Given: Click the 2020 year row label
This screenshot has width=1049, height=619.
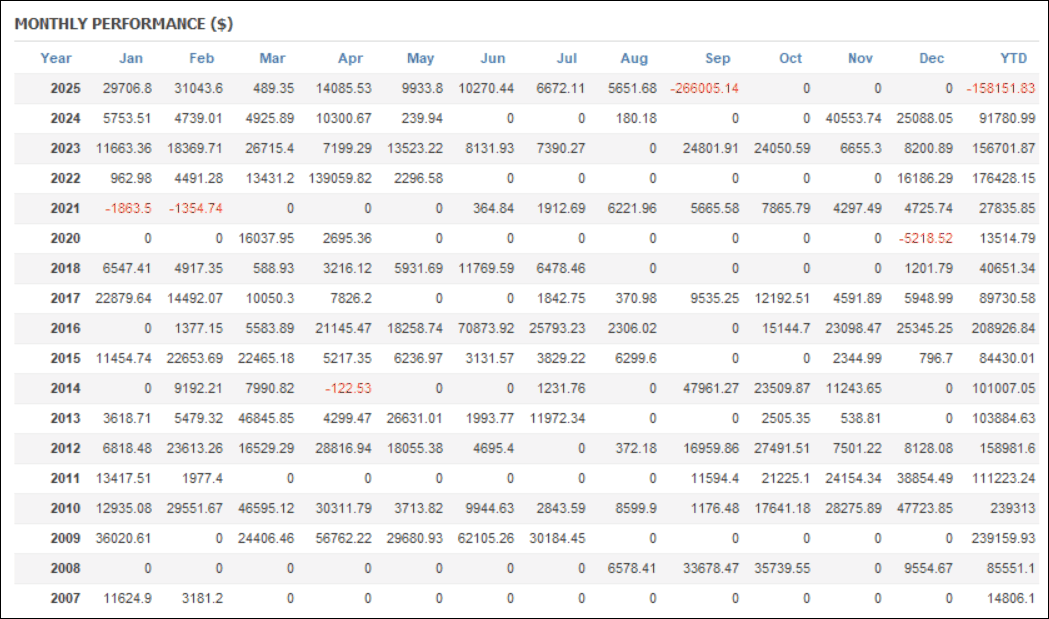Looking at the screenshot, I should pyautogui.click(x=66, y=239).
